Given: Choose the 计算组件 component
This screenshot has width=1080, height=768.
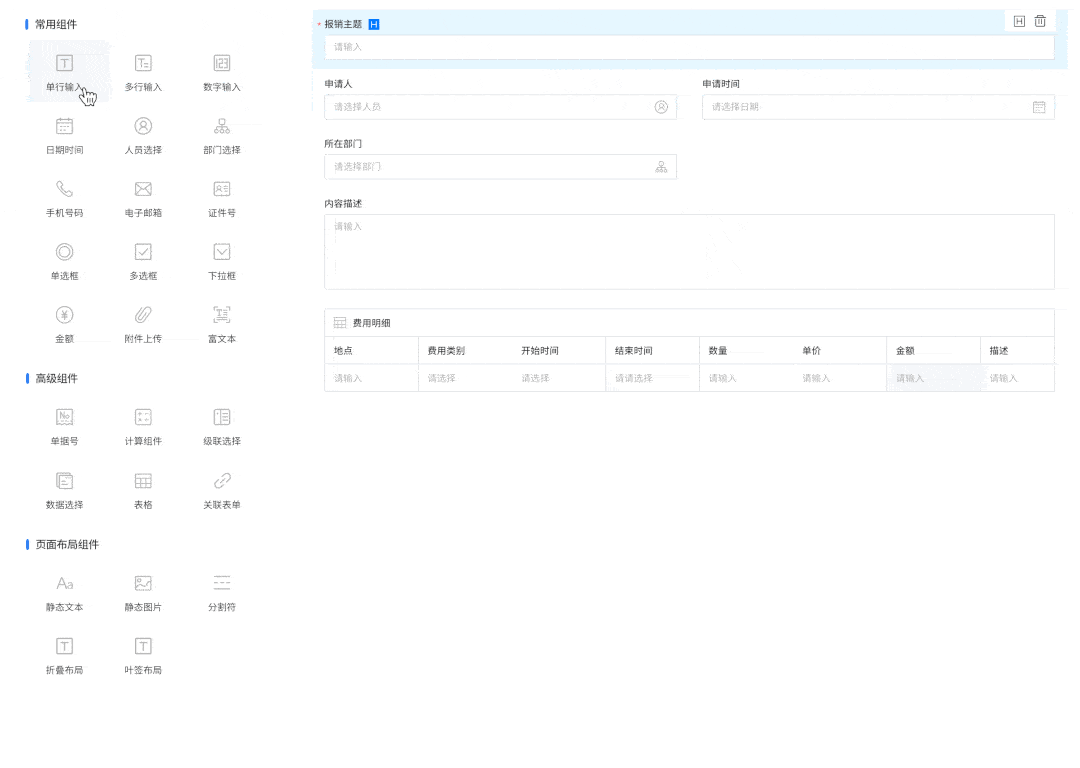Looking at the screenshot, I should click(143, 426).
